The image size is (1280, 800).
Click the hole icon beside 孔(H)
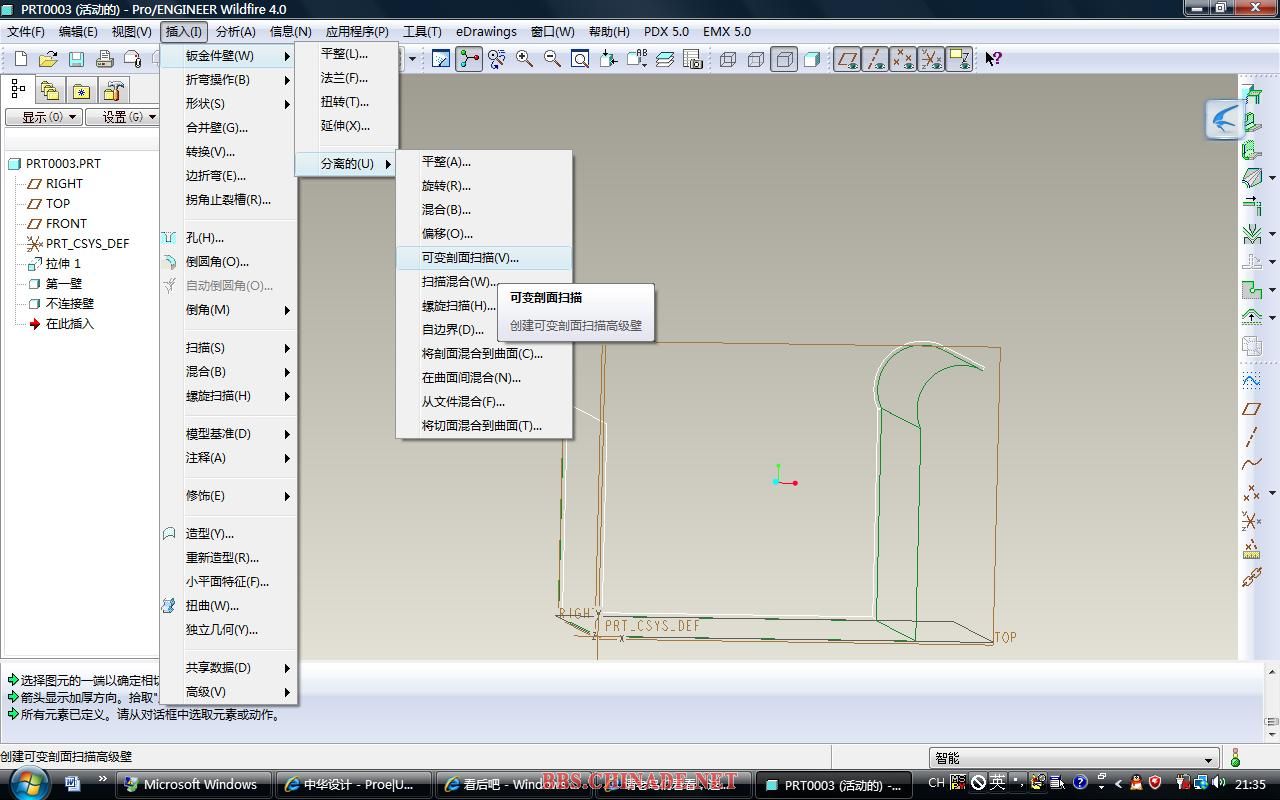(x=169, y=238)
